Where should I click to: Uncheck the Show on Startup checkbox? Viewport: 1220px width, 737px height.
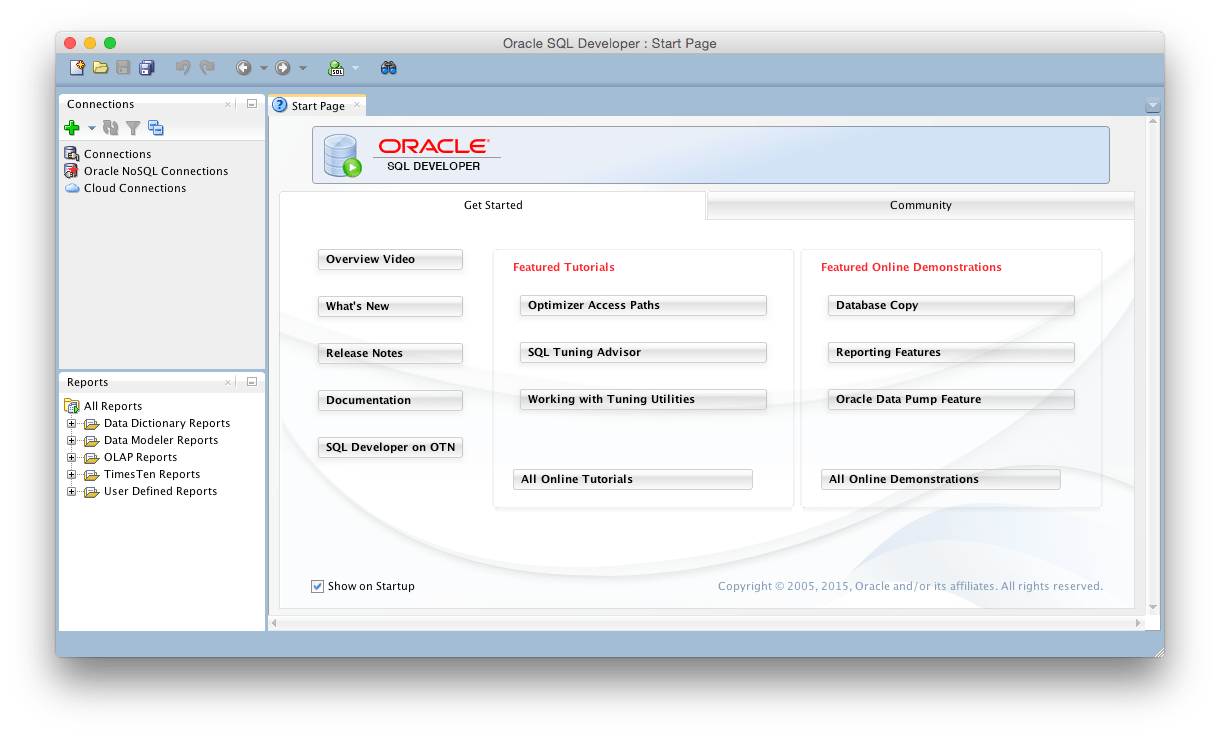317,586
